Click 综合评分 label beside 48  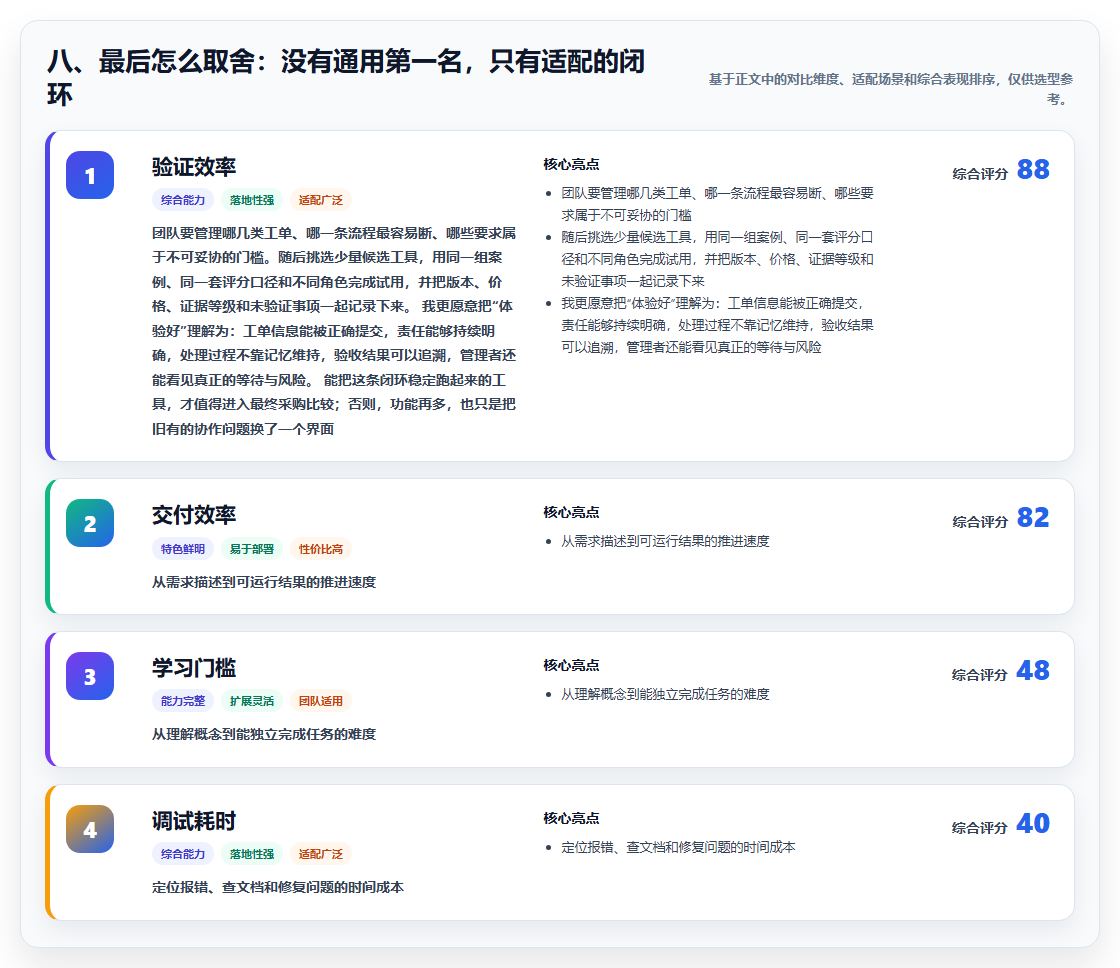(980, 674)
